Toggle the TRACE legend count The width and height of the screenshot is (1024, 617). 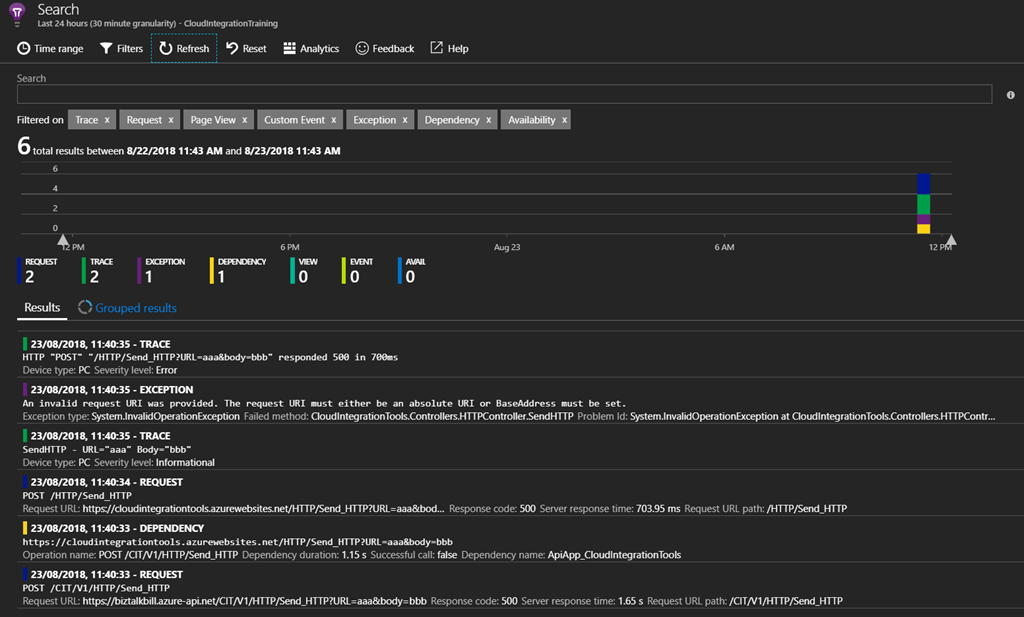click(98, 270)
